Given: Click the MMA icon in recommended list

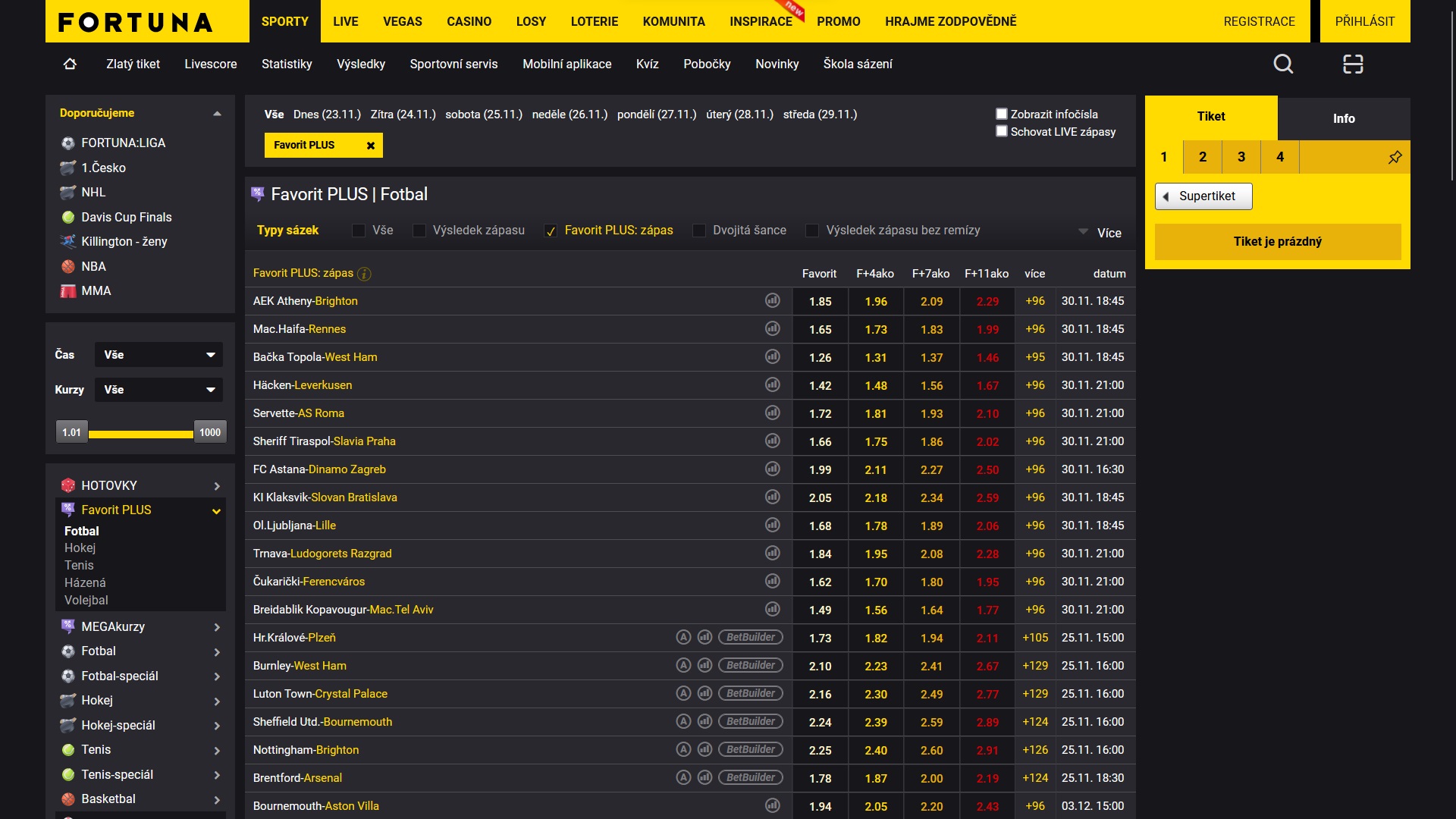Looking at the screenshot, I should pyautogui.click(x=68, y=291).
